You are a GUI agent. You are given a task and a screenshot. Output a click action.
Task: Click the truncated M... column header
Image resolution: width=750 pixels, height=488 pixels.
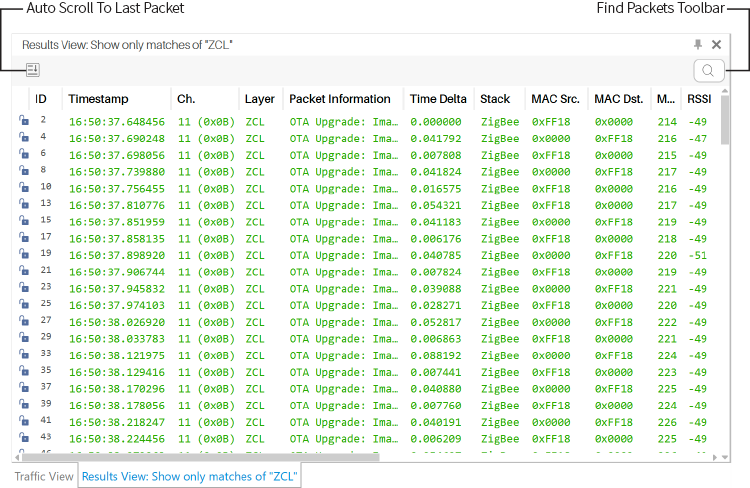666,99
